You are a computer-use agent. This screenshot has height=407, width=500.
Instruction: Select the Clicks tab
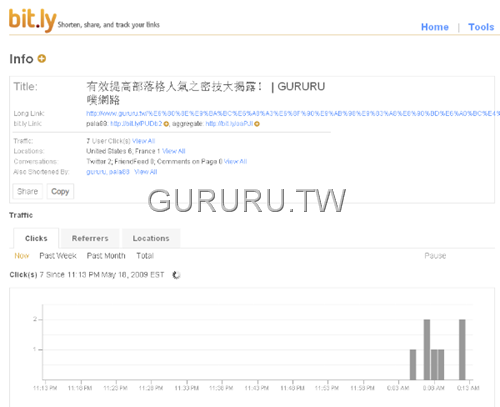tap(36, 238)
